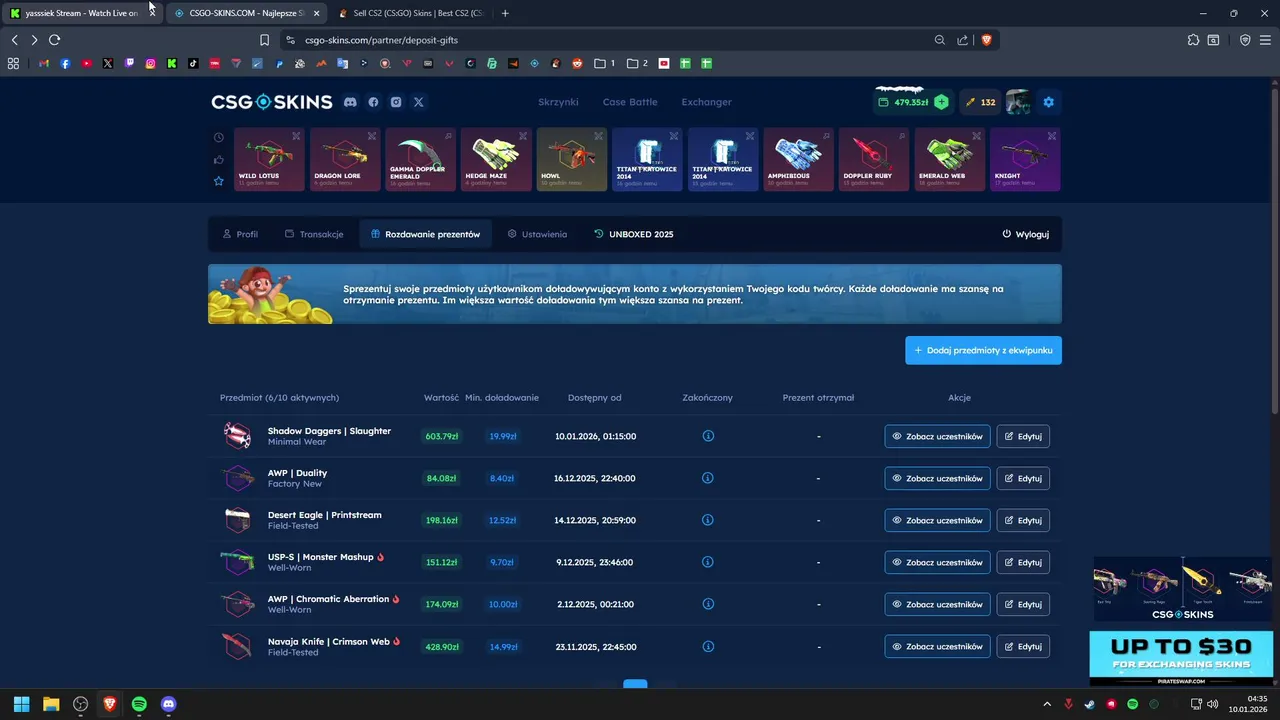
Task: Open File Explorer from the taskbar
Action: tap(51, 704)
